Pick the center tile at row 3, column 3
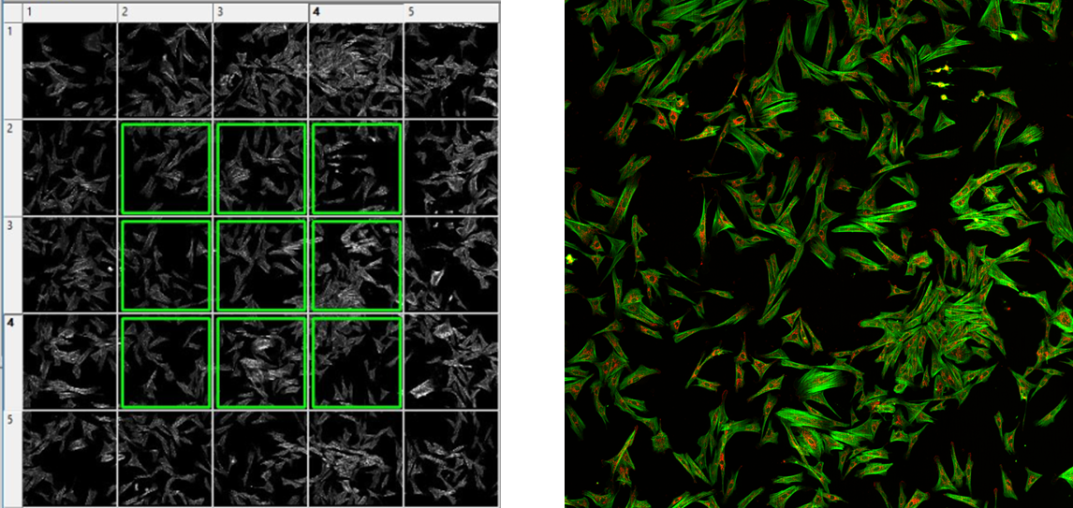1073x508 pixels. coord(260,265)
